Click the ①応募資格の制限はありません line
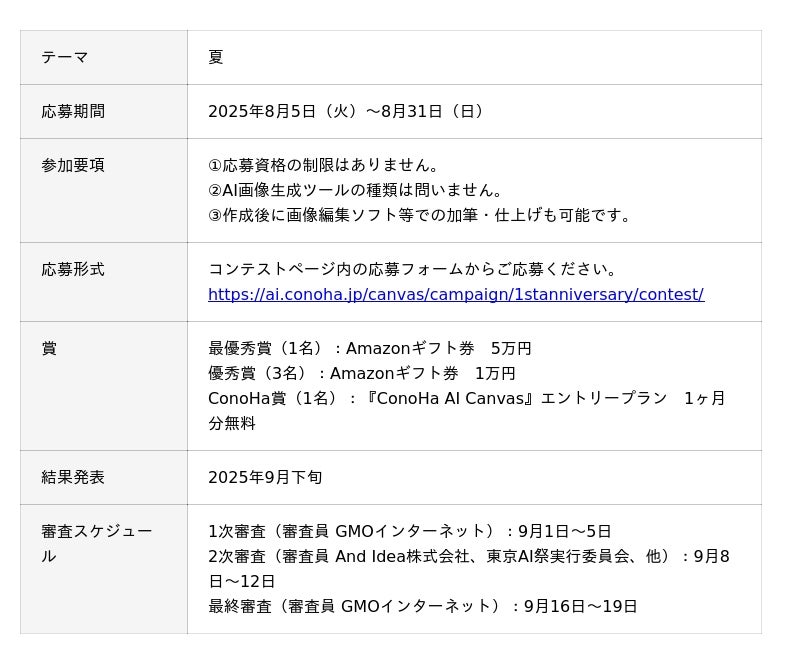Screen dimensions: 800x664 [x=324, y=166]
